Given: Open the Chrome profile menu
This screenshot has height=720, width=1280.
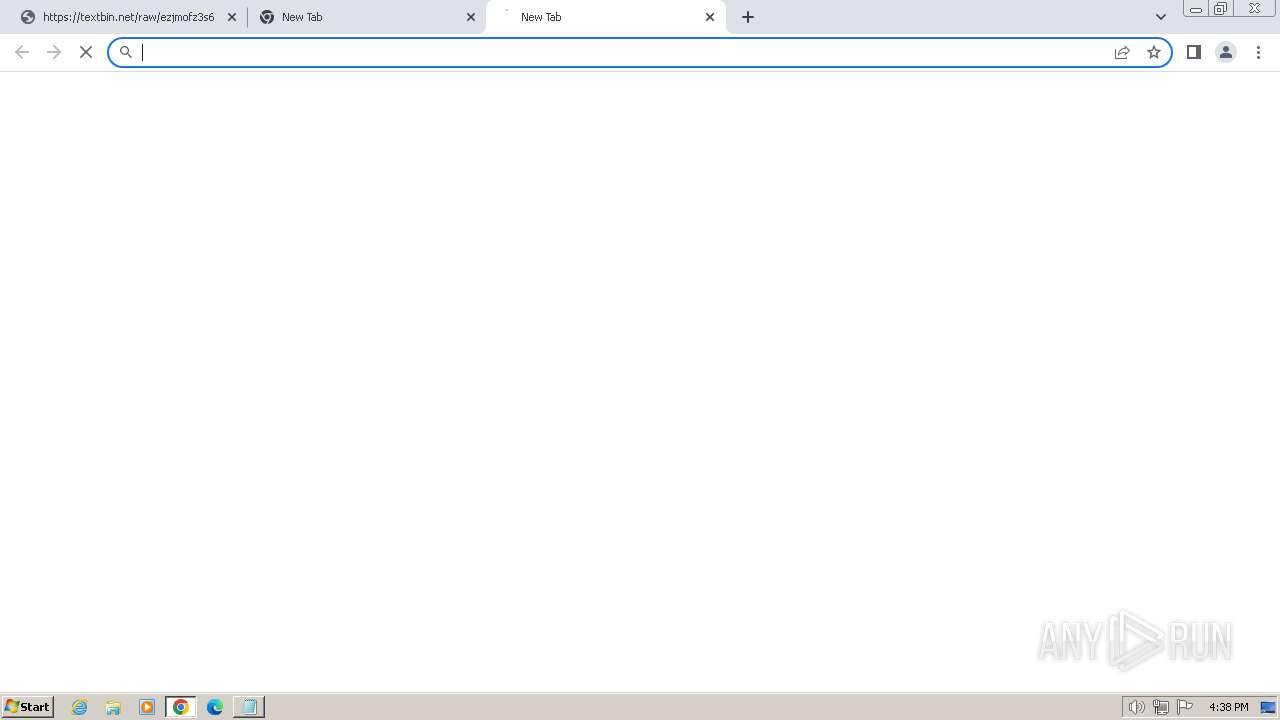Looking at the screenshot, I should [x=1226, y=52].
